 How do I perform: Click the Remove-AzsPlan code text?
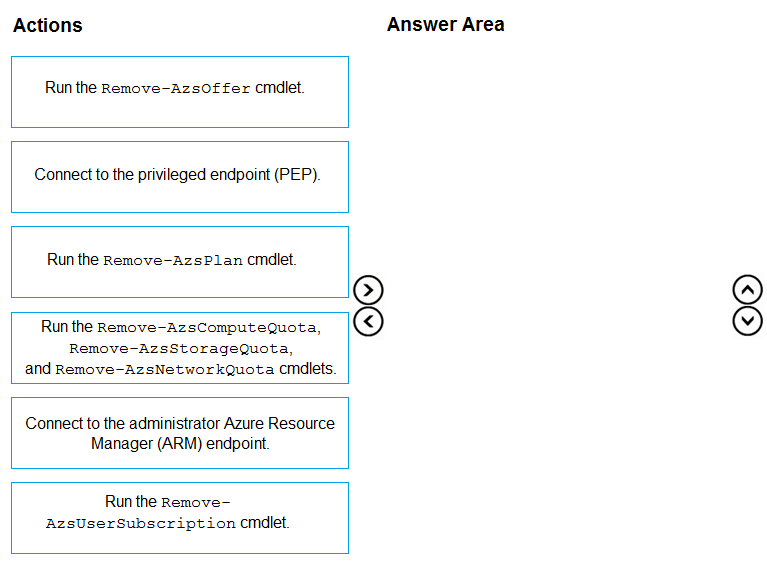pos(173,261)
